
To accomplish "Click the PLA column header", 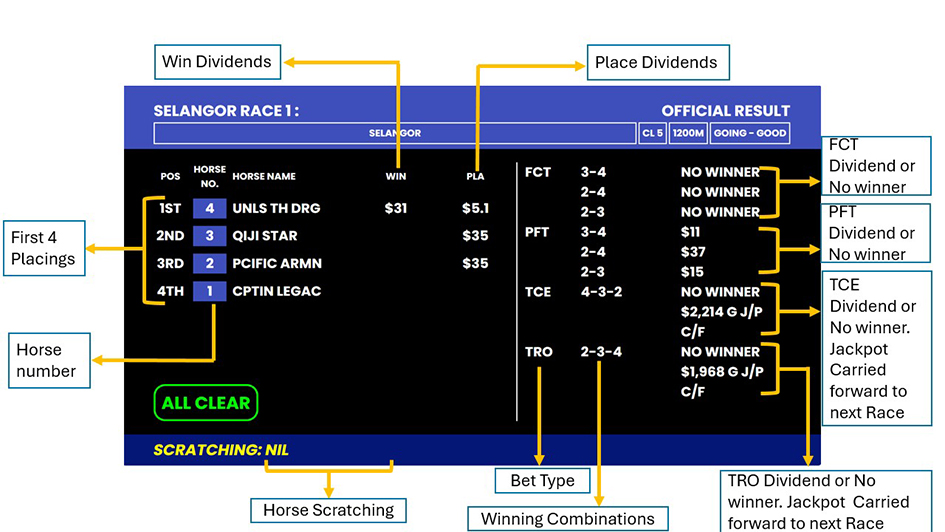I will (475, 177).
